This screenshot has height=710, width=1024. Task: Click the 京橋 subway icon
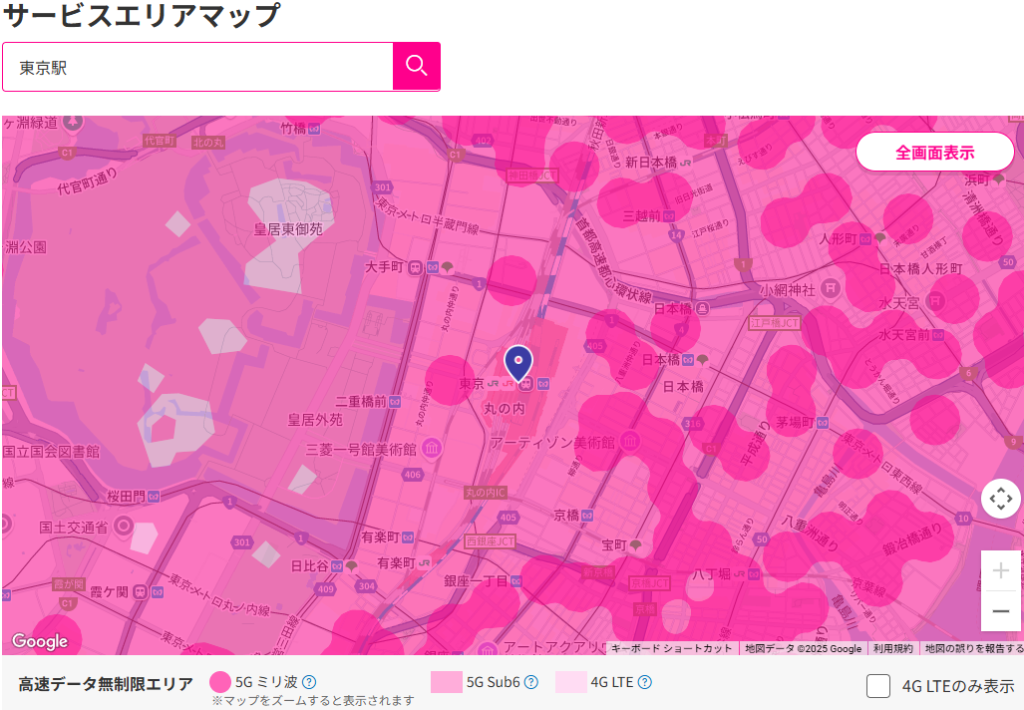coord(587,515)
